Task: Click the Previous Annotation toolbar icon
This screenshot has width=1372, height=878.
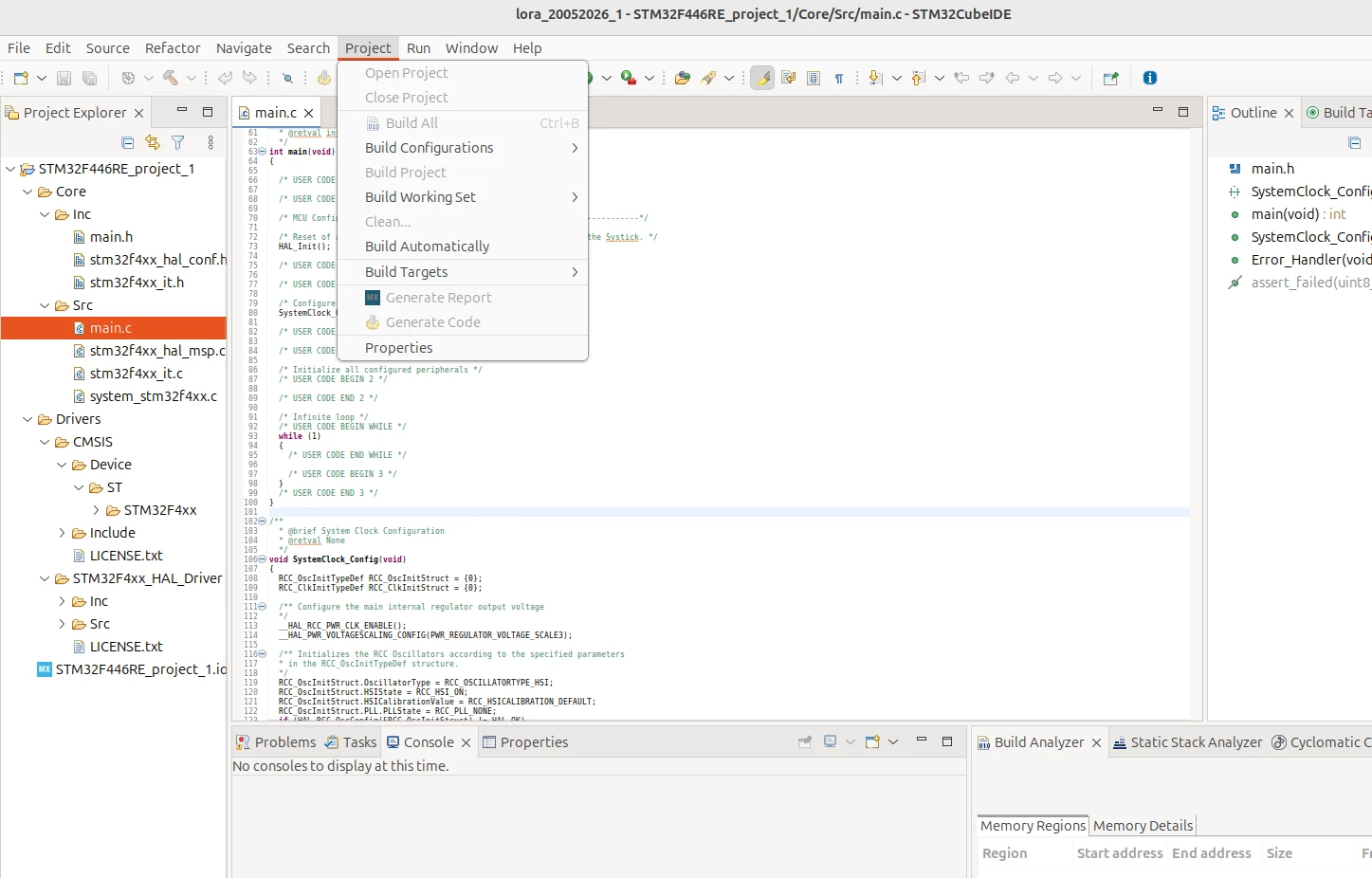Action: click(x=918, y=78)
